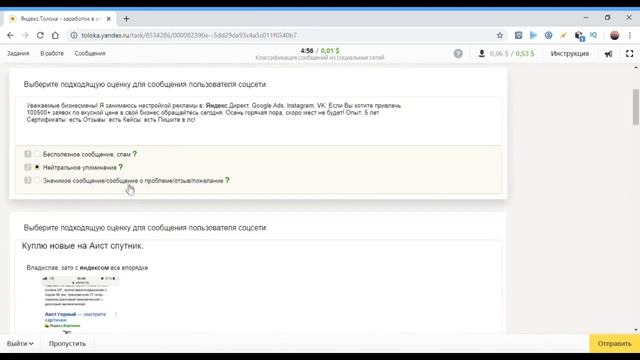Viewport: 640px width, 360px height.
Task: Click the browser forward arrow
Action: point(25,36)
